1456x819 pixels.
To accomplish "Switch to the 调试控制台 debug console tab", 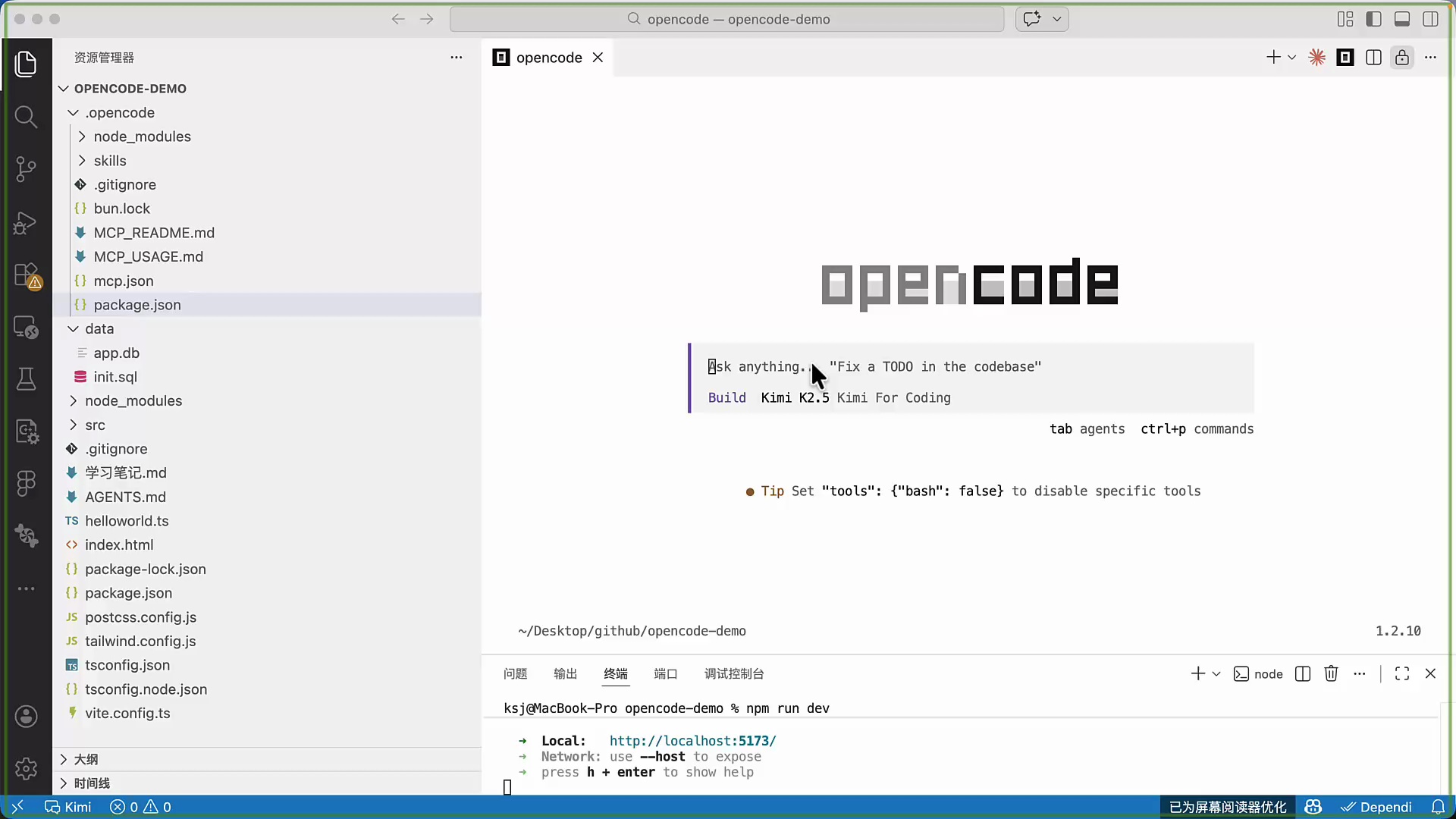I will pos(734,673).
